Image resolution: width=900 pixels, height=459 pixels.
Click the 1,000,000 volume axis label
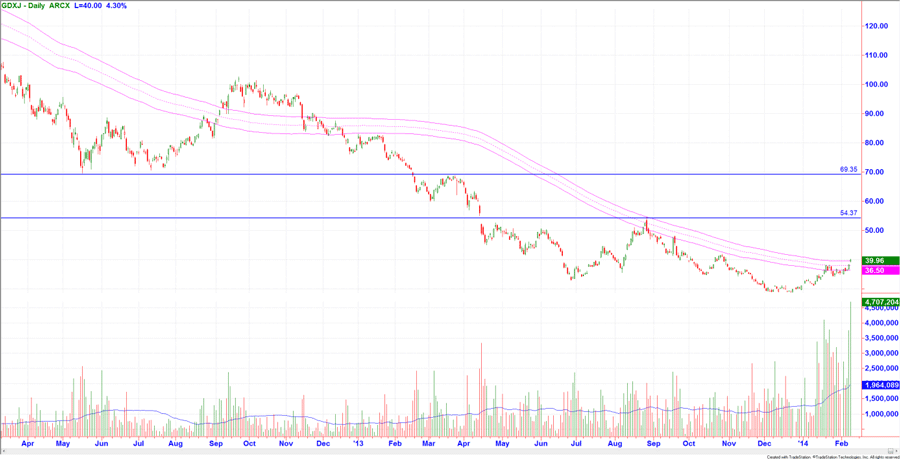(x=881, y=414)
